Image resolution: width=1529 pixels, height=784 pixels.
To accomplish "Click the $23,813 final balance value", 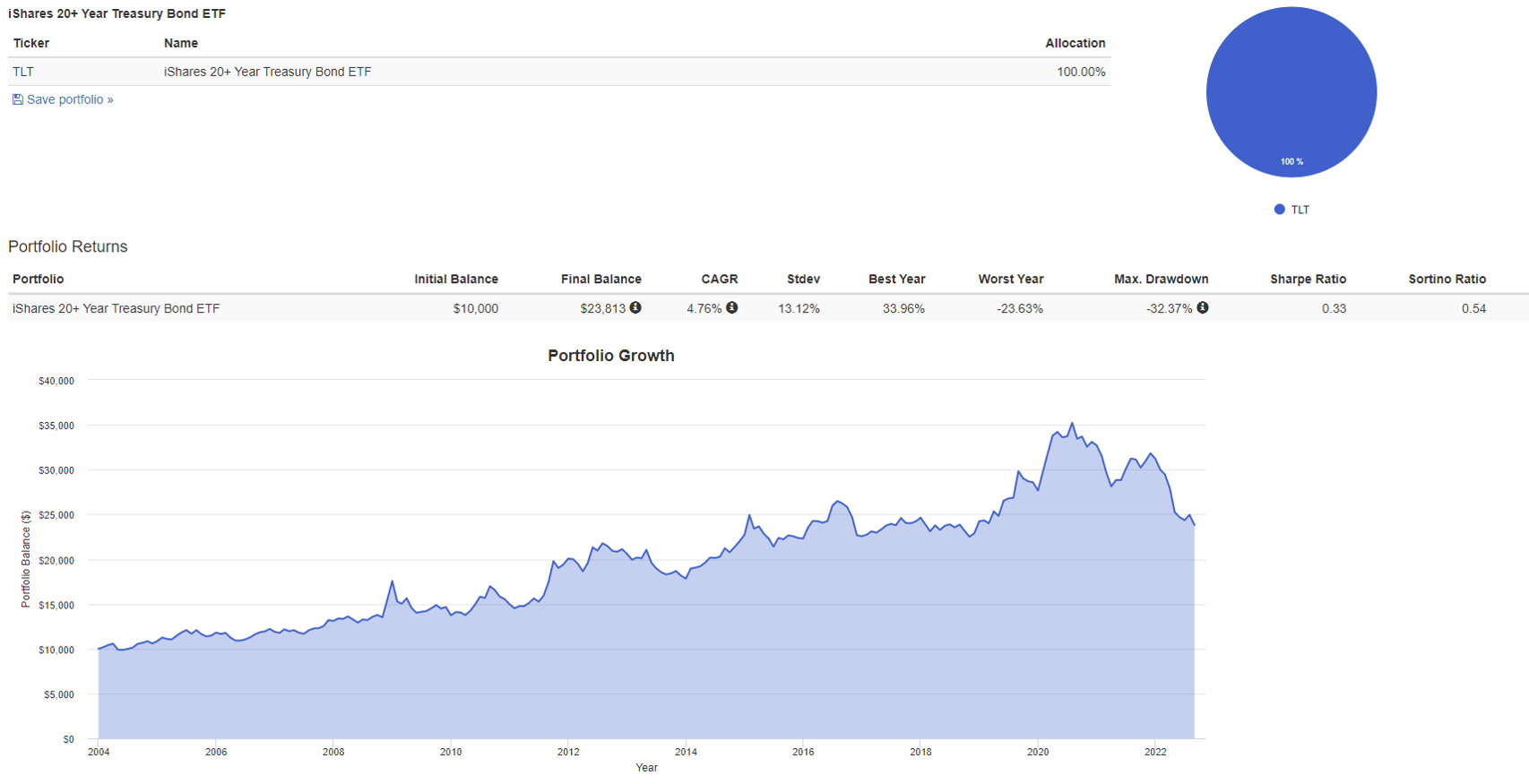I will [x=603, y=308].
